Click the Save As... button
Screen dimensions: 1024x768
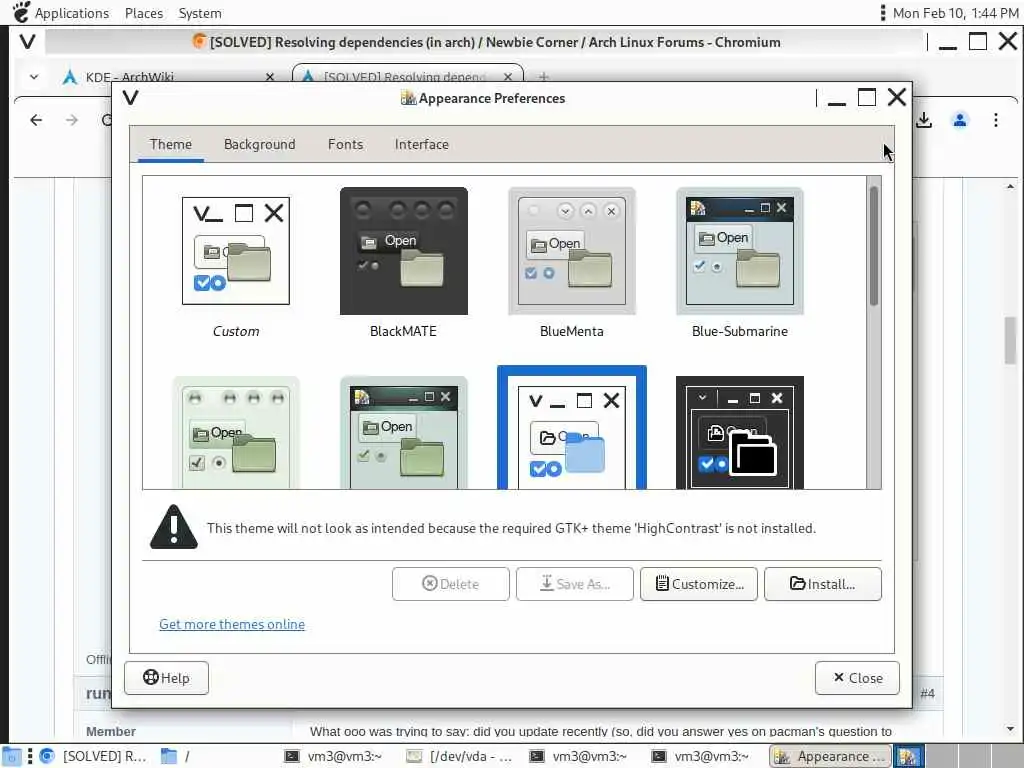pos(575,584)
